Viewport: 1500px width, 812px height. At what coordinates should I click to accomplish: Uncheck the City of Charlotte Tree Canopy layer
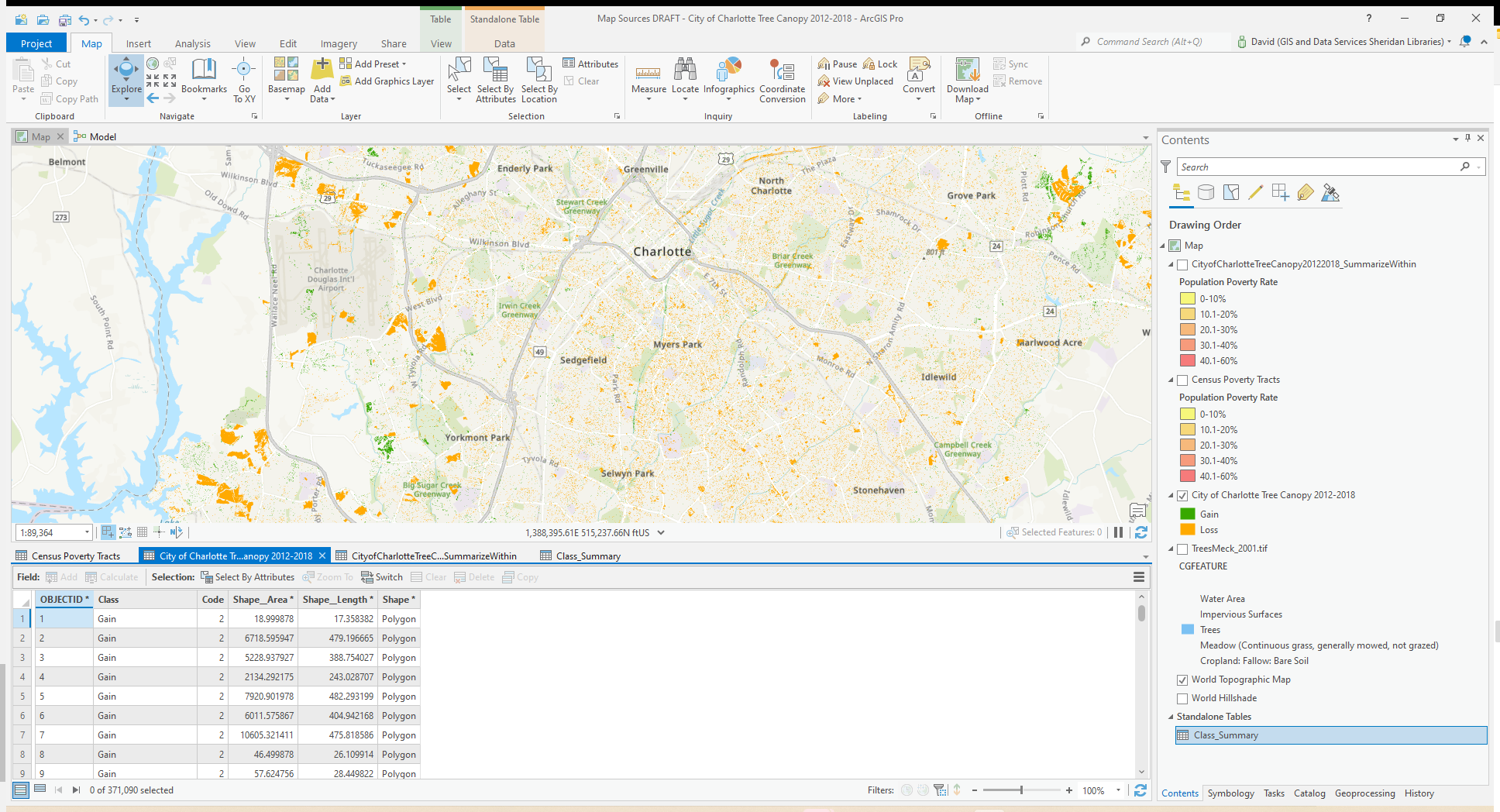1182,495
